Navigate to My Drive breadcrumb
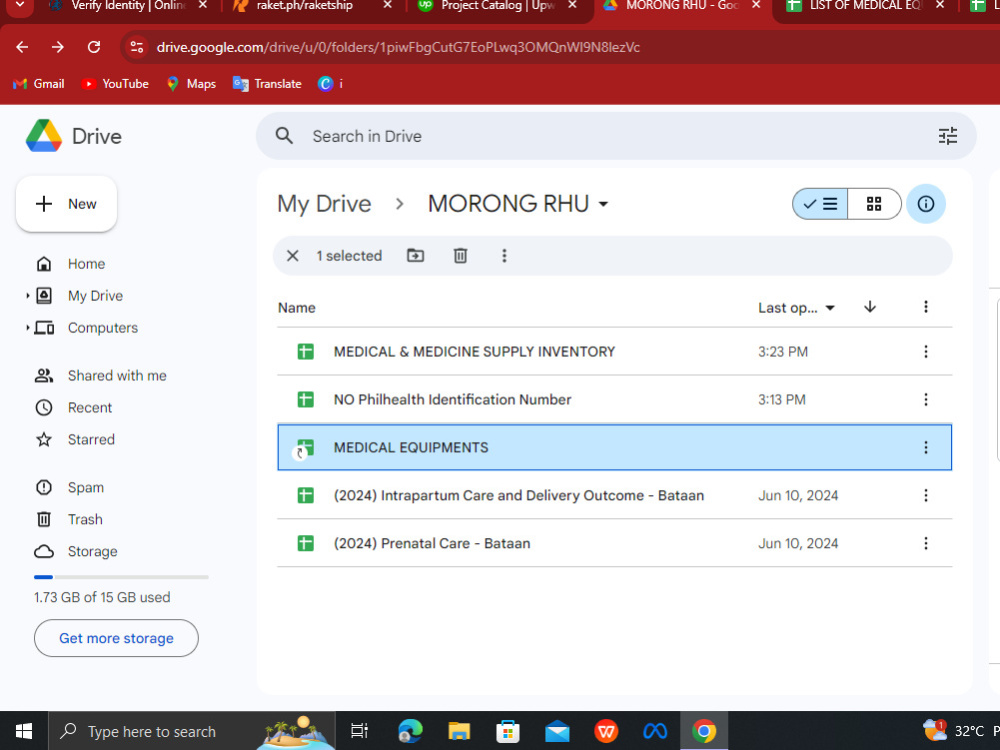Screen dimensions: 1000x750 point(324,204)
